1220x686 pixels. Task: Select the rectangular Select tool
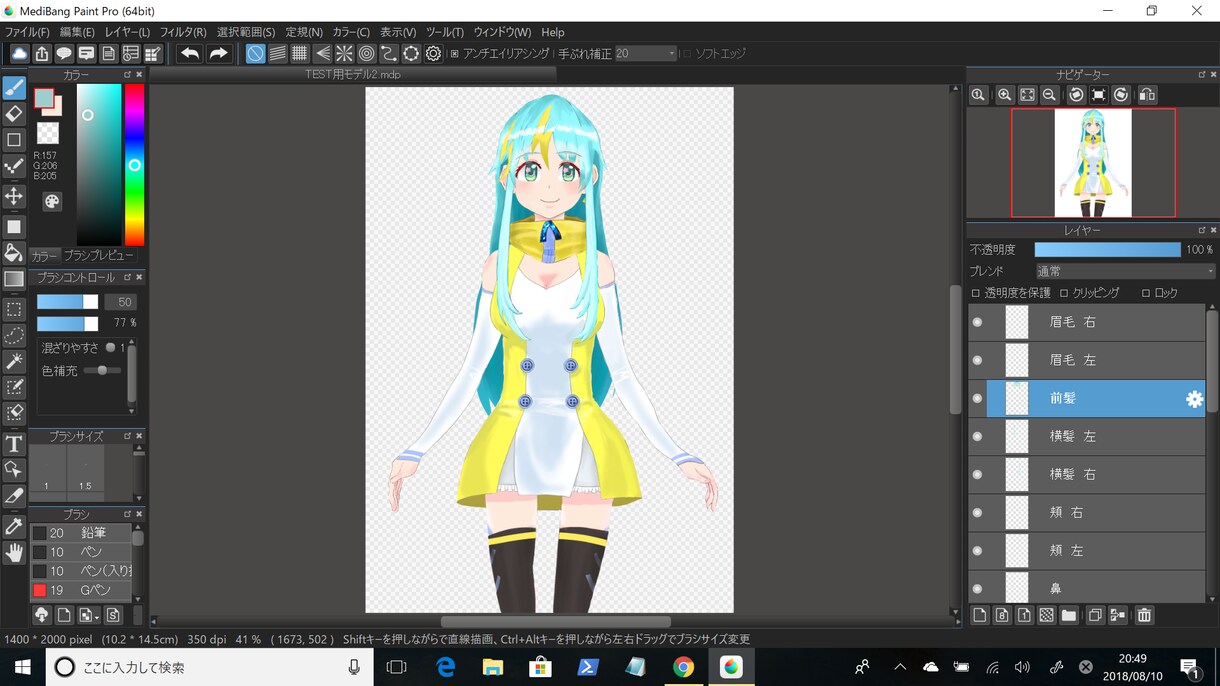pos(14,310)
